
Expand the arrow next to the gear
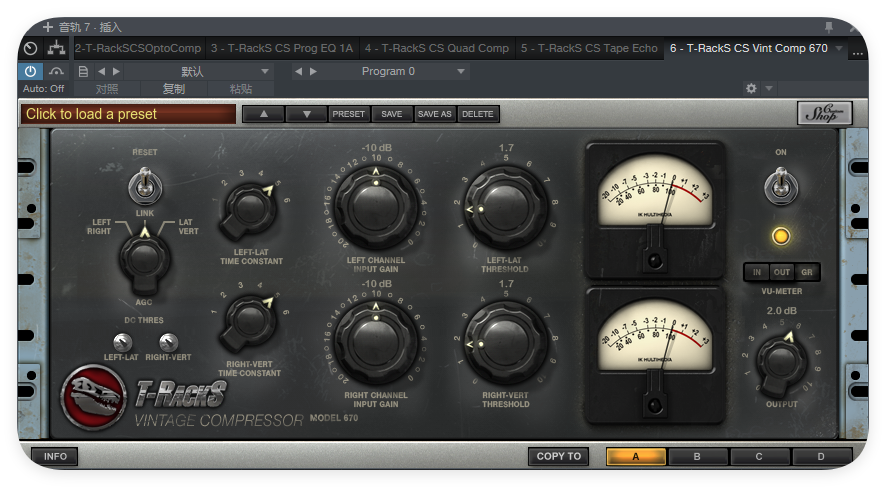point(768,89)
